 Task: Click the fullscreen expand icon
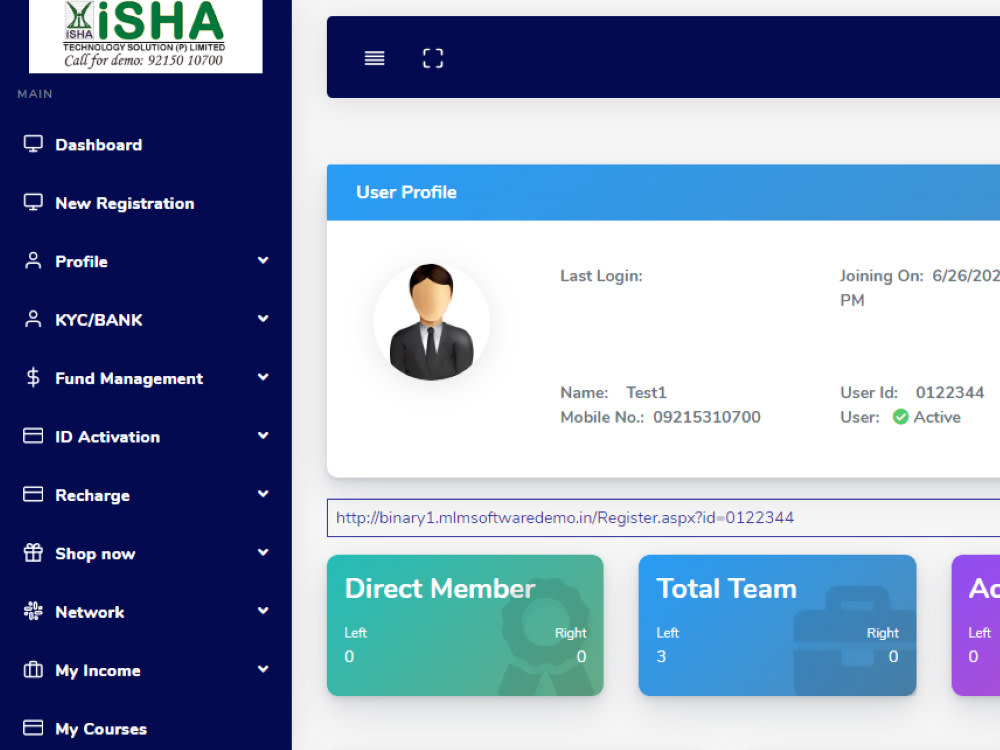click(433, 58)
